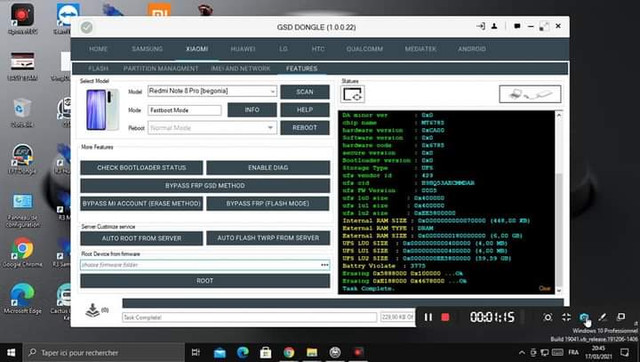Click the pencil annotate icon in recorder bar
Image resolution: width=640 pixels, height=362 pixels.
pyautogui.click(x=602, y=317)
